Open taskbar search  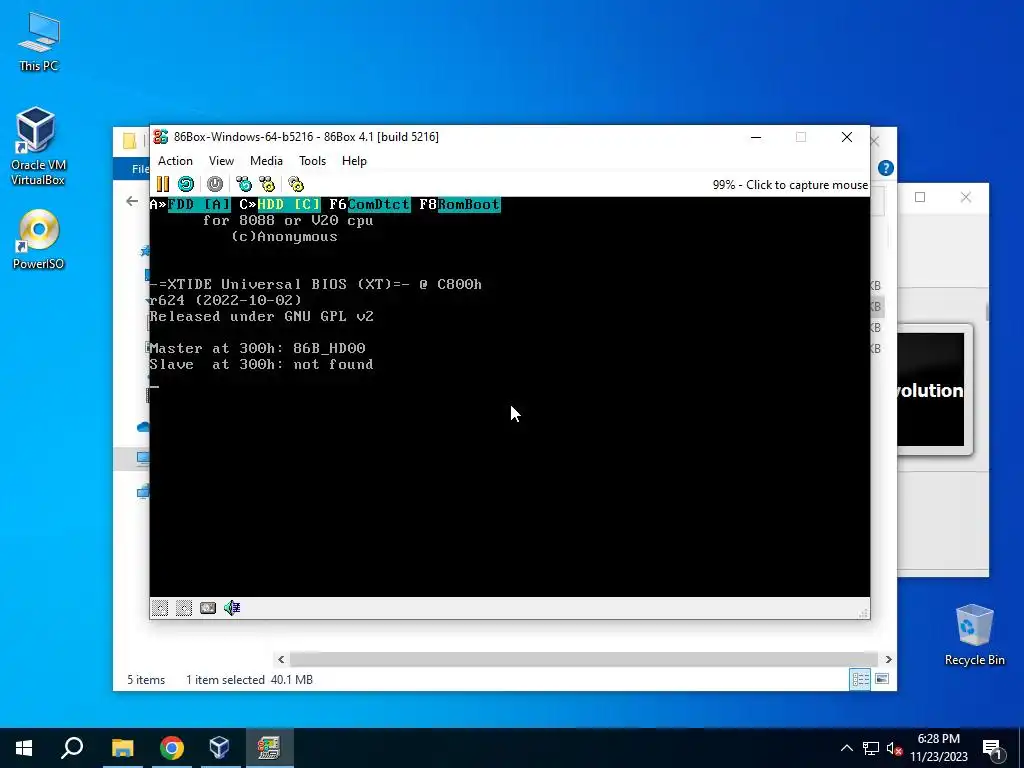coord(72,748)
